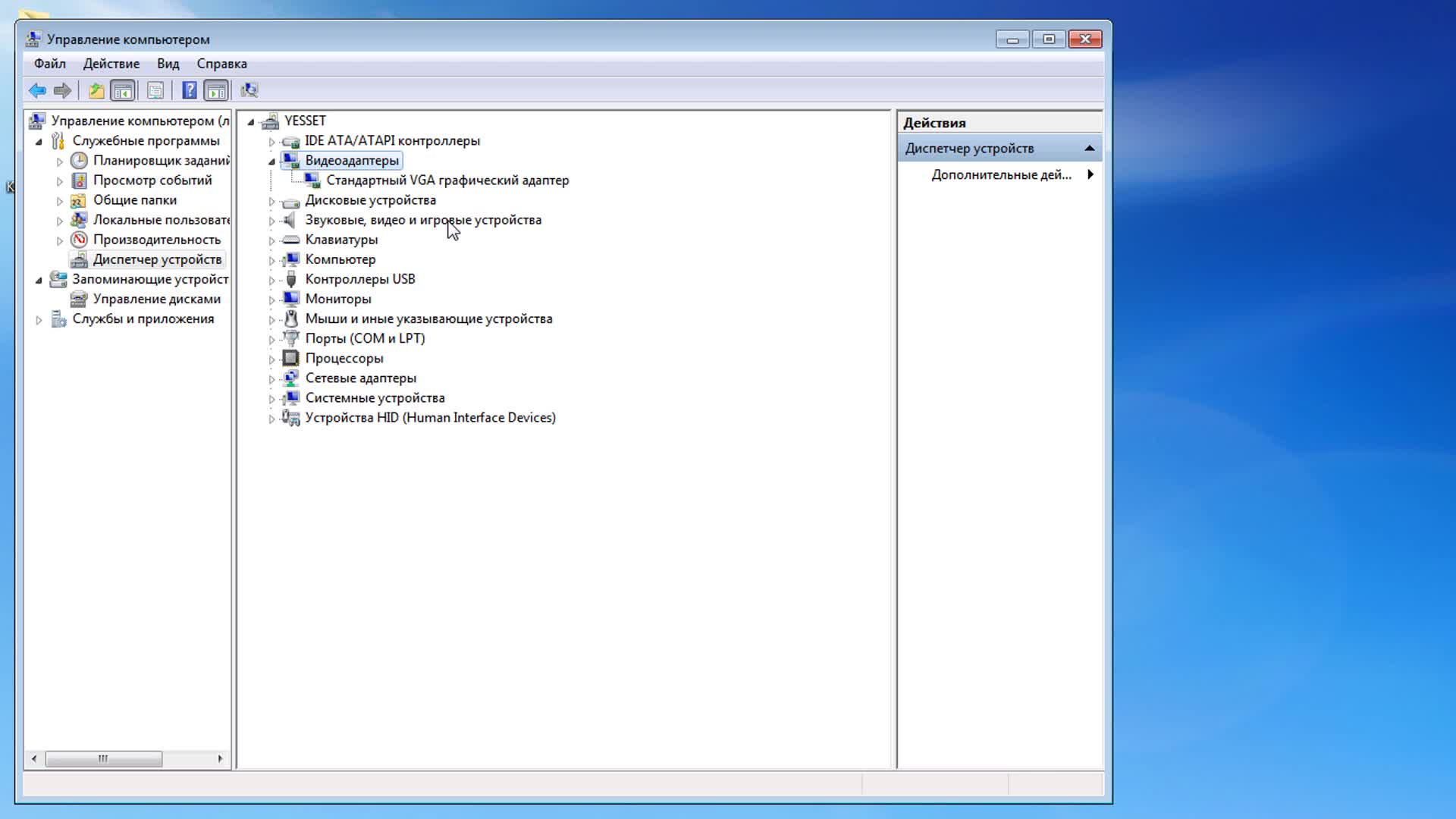This screenshot has height=819, width=1456.
Task: Click the Звуковые устройства speaker icon
Action: click(x=291, y=220)
